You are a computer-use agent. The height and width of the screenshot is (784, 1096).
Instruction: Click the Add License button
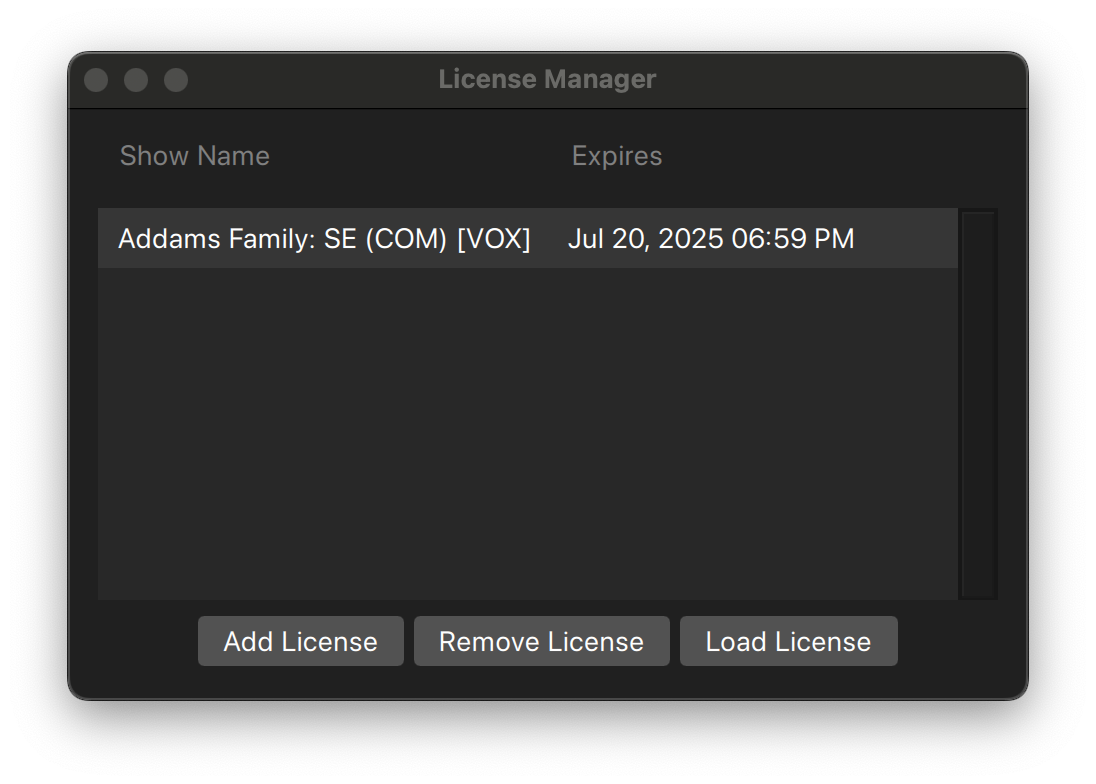(301, 641)
